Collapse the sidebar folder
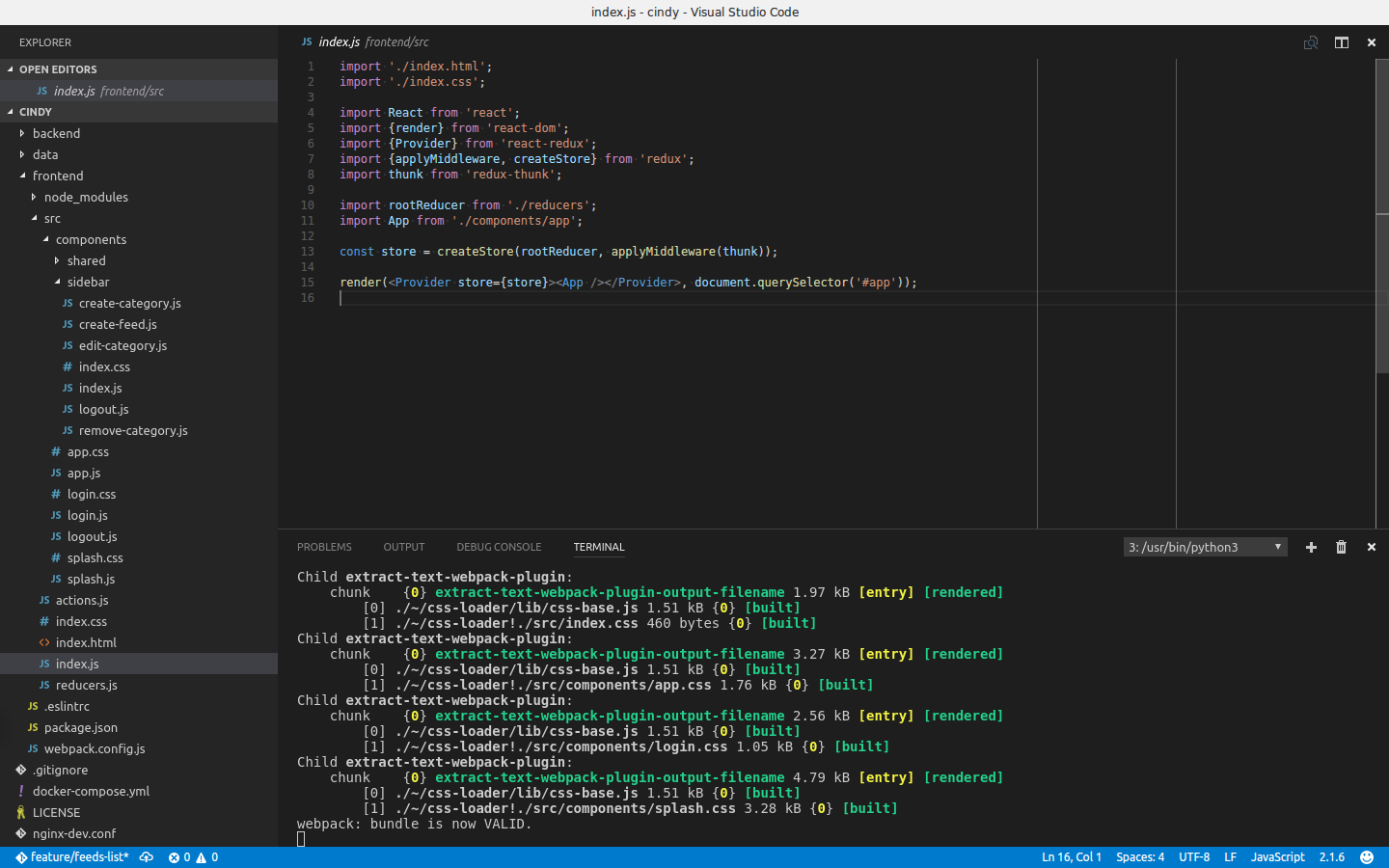The height and width of the screenshot is (868, 1389). [x=88, y=282]
